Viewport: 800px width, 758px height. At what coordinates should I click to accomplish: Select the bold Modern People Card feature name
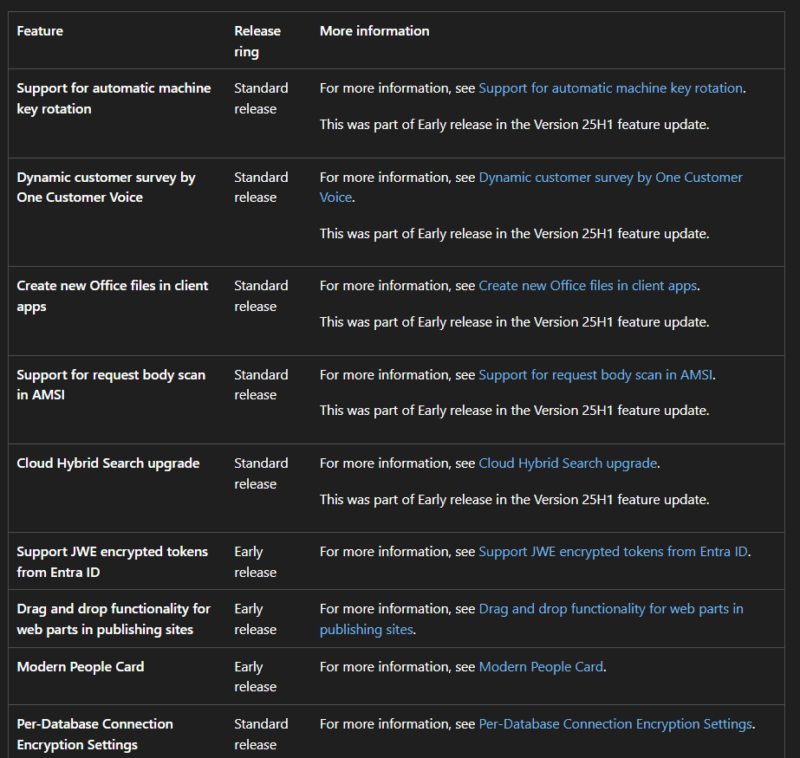coord(81,667)
